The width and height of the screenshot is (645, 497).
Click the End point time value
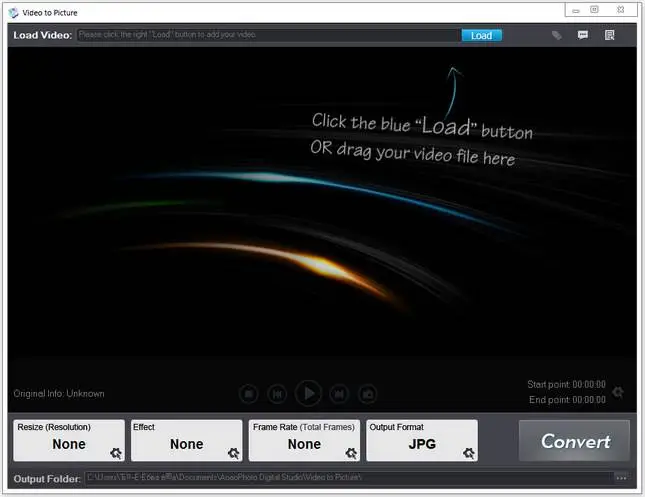pos(589,399)
